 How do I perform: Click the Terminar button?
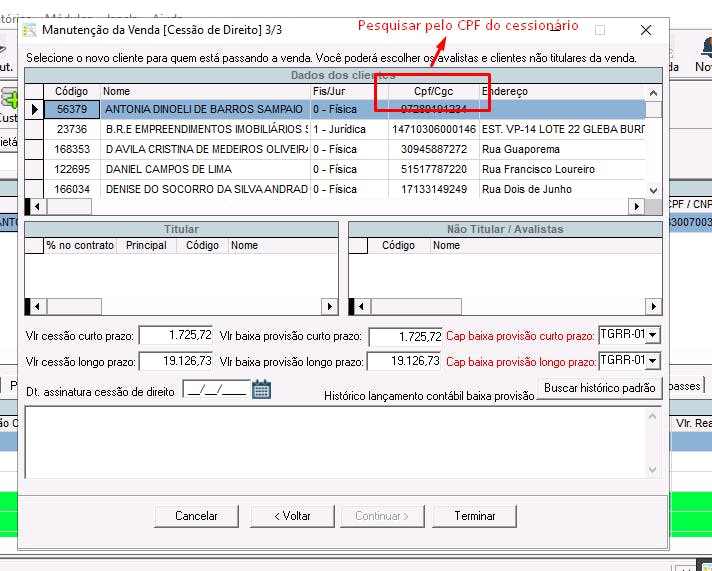(x=475, y=516)
